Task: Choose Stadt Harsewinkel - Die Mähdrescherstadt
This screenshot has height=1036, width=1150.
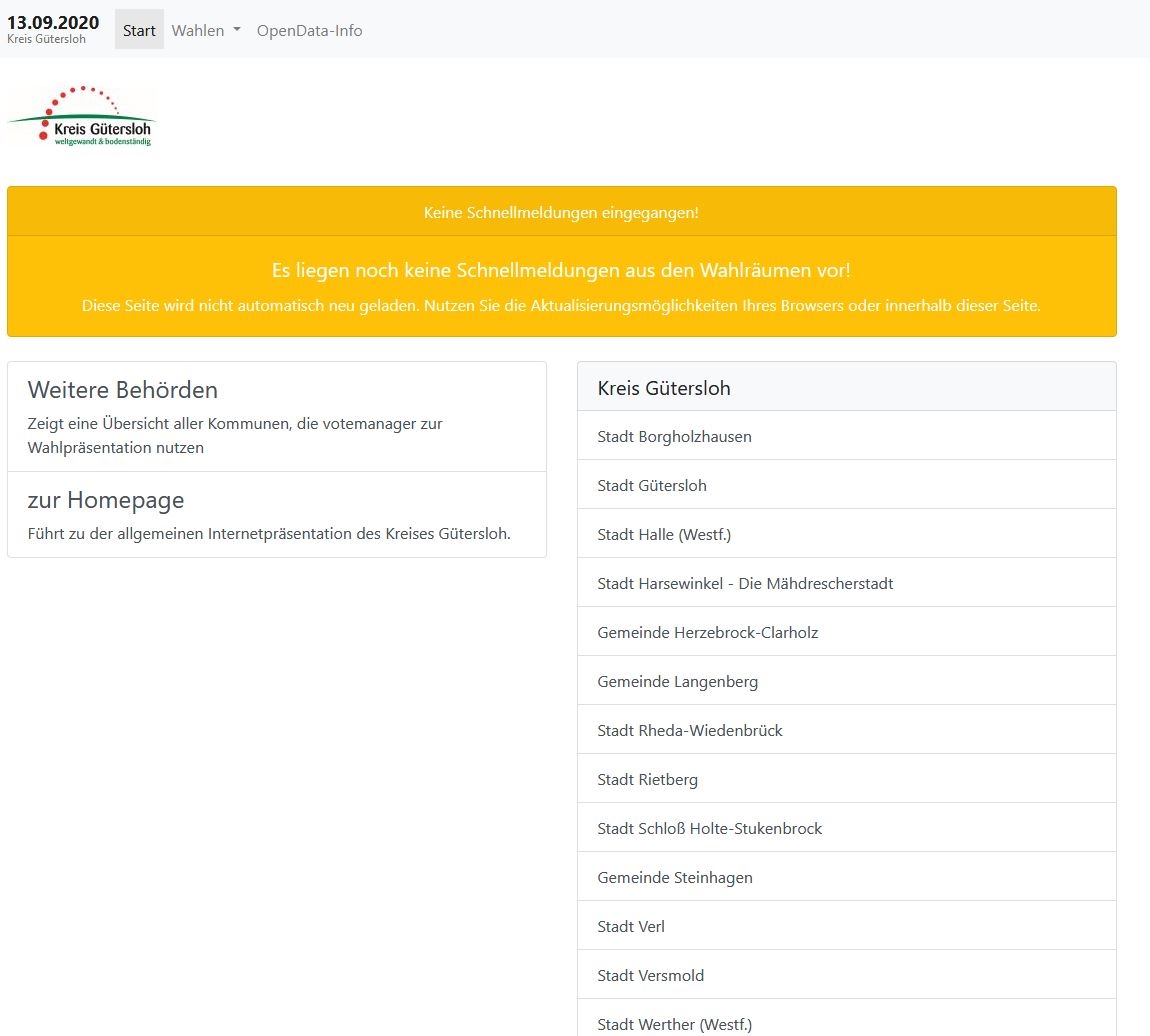Action: [745, 583]
